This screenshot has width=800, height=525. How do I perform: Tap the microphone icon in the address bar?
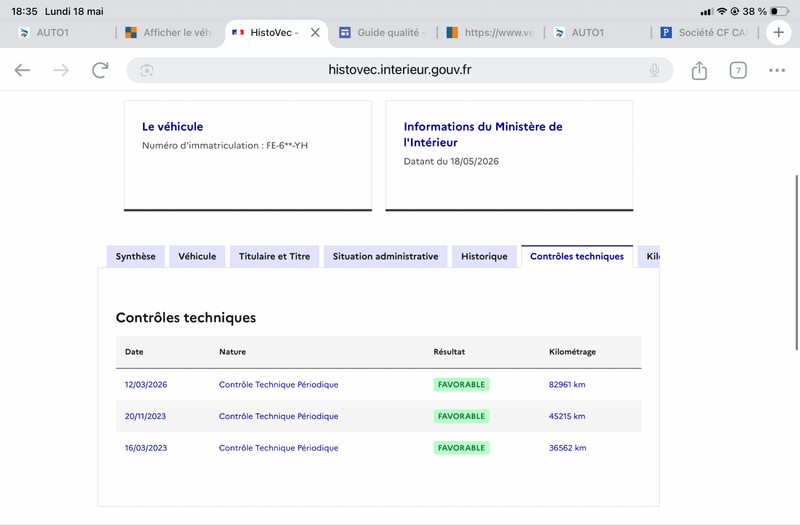(x=654, y=70)
